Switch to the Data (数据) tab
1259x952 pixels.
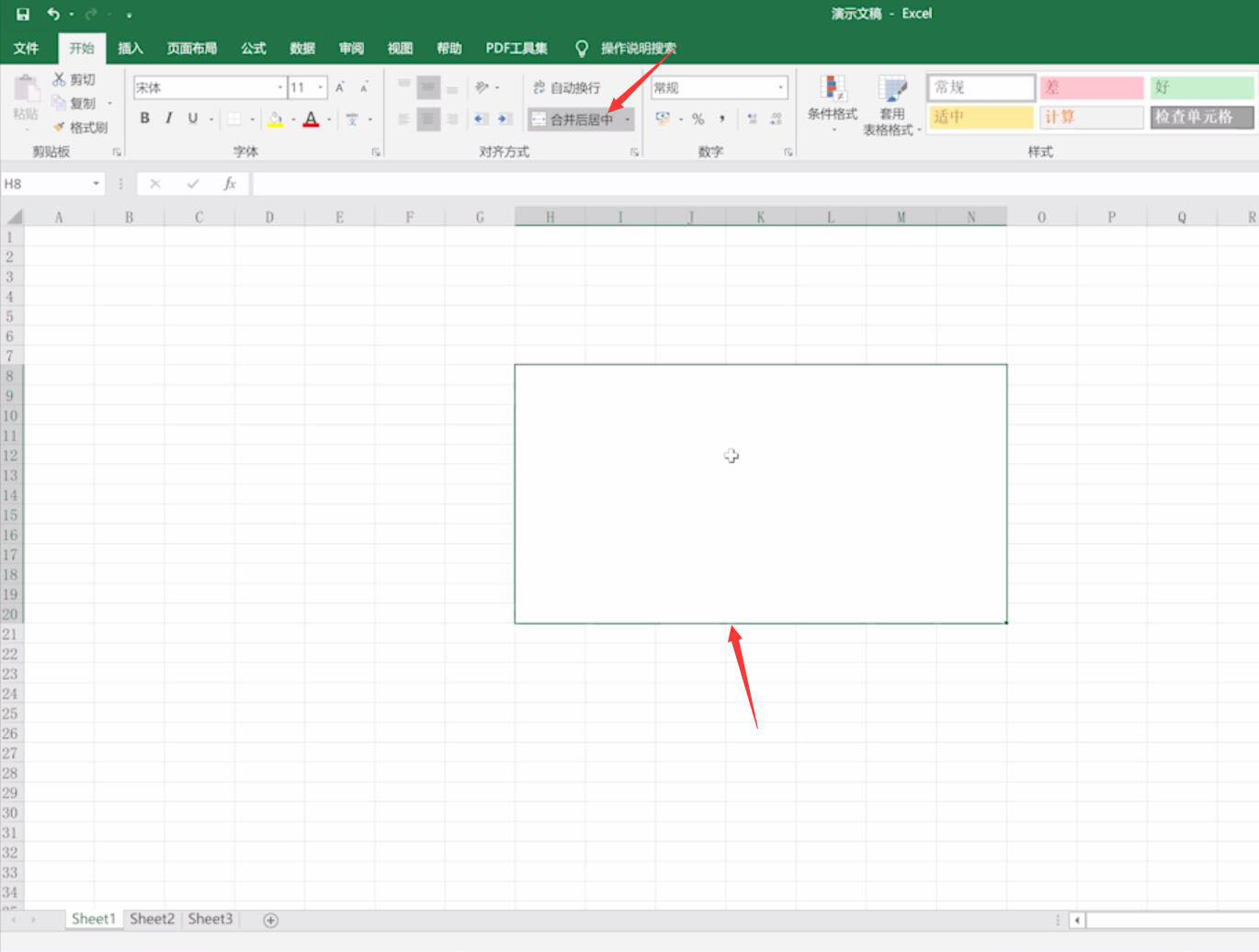click(x=302, y=48)
